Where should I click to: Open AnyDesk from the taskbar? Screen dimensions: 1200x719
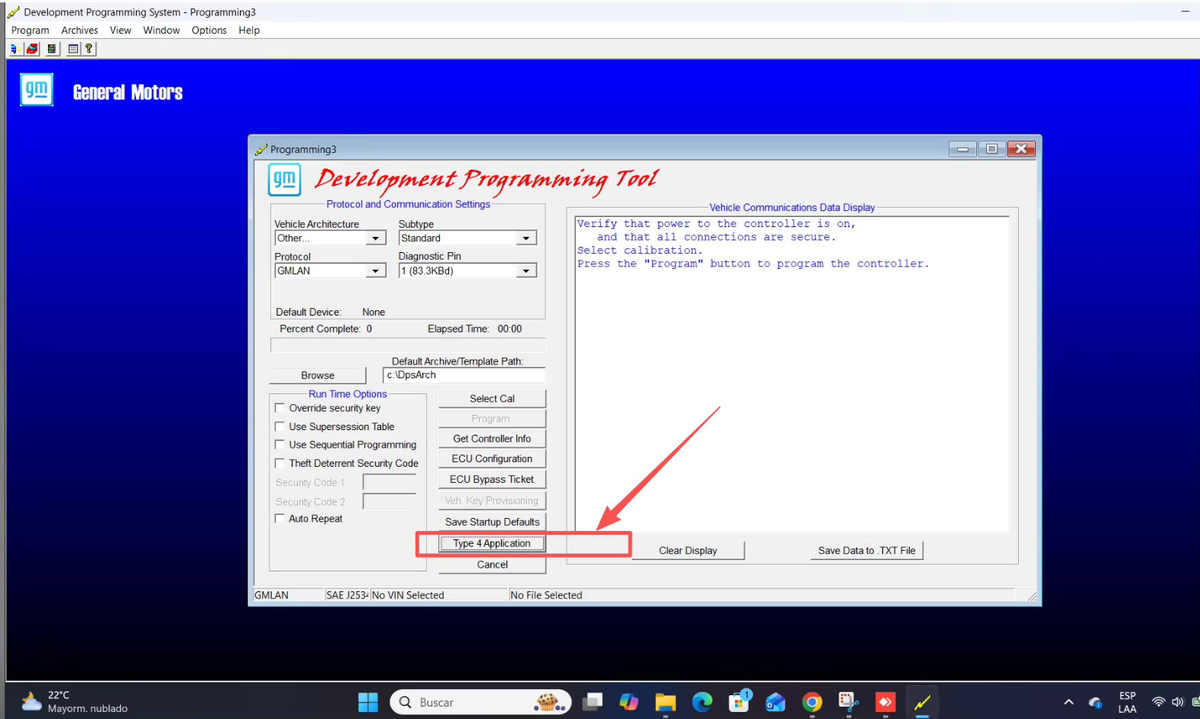[x=885, y=702]
